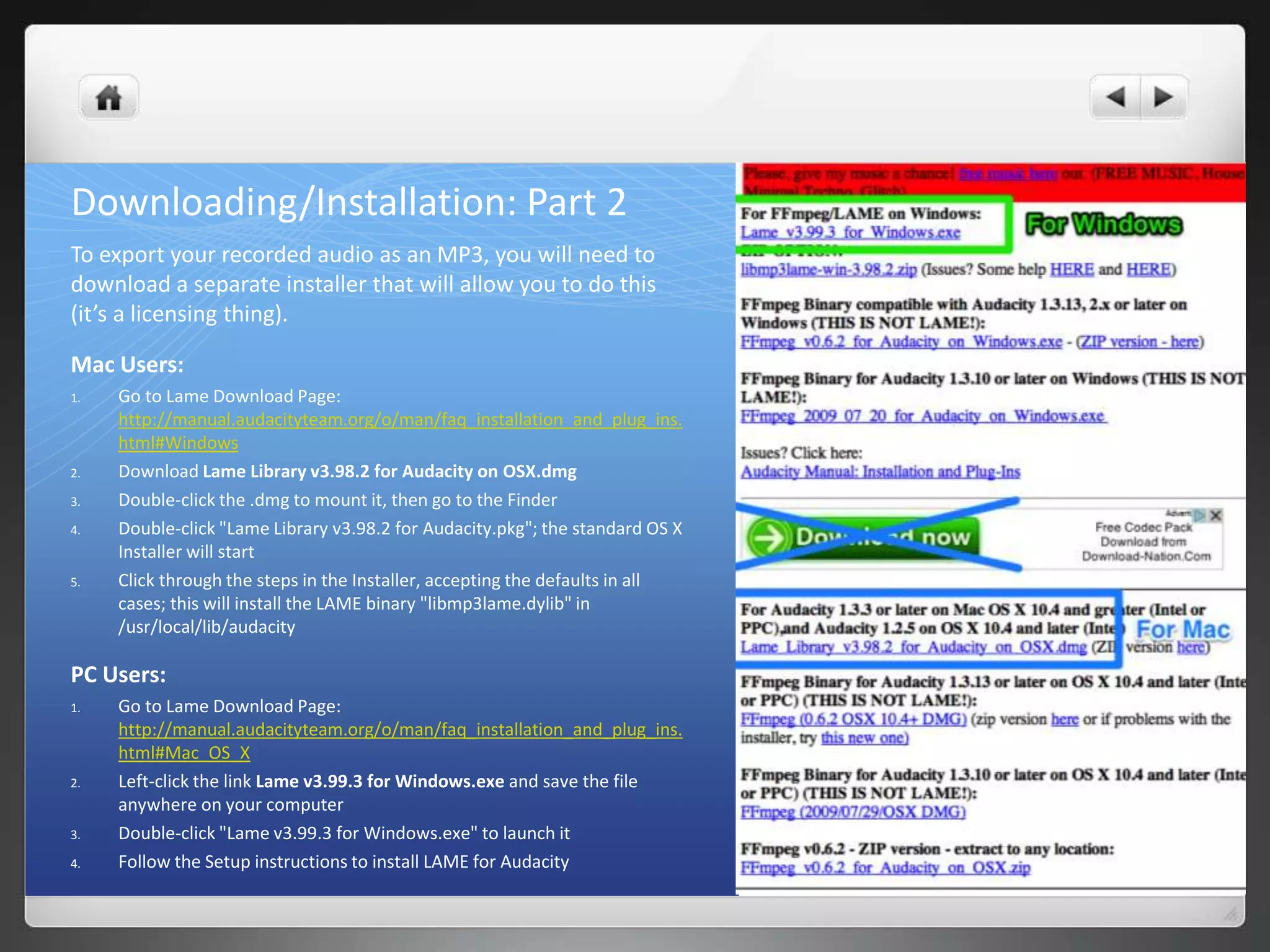Open FFmpeg (2009/07/29/OSX DMG) link

point(853,813)
